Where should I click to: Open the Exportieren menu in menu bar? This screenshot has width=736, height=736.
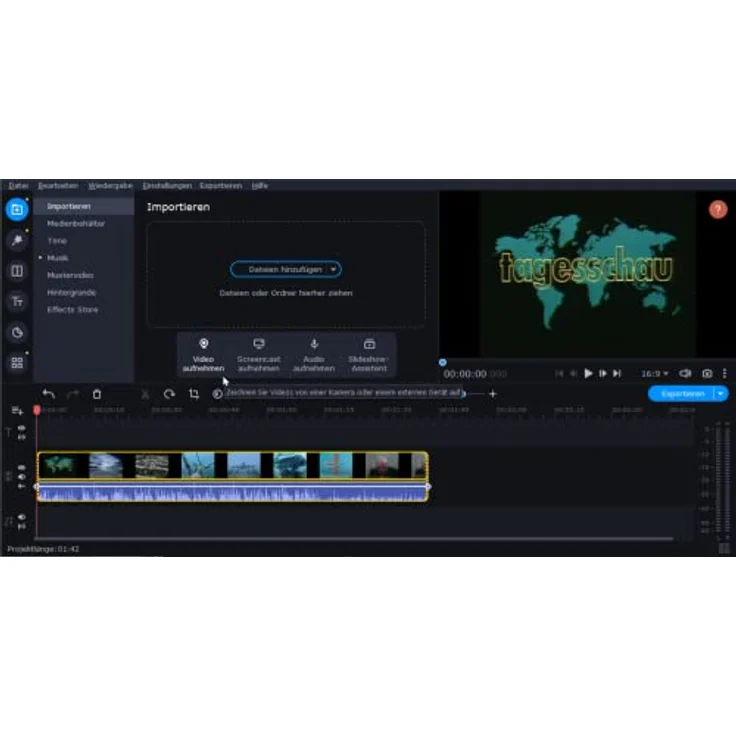[x=221, y=186]
